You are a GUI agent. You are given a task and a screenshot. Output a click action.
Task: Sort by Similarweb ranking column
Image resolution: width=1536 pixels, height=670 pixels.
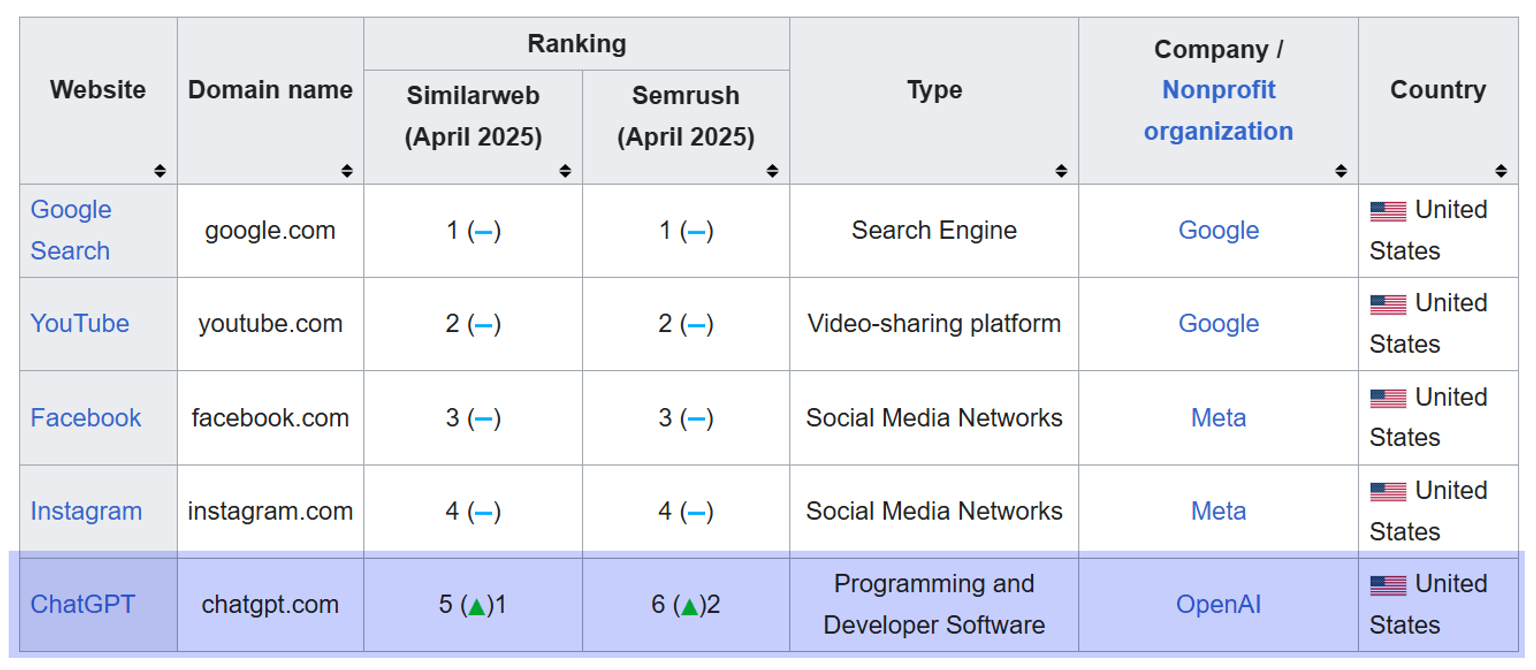pyautogui.click(x=565, y=171)
